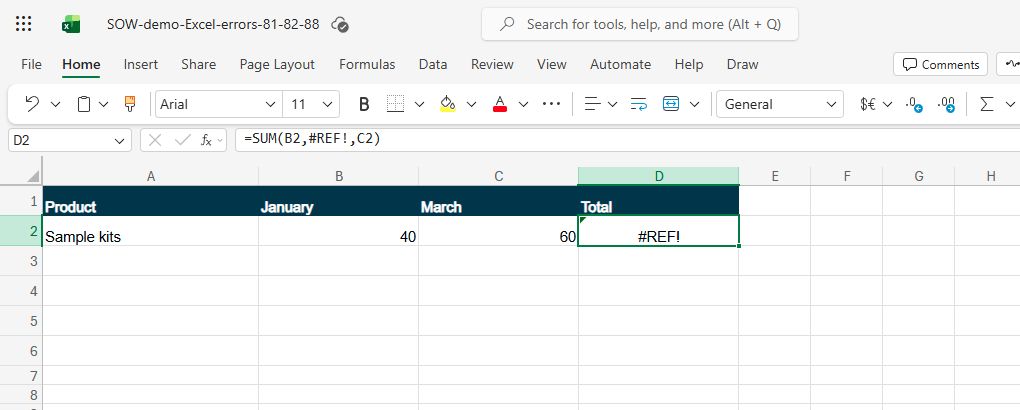Switch to the Automate tab
Viewport: 1020px width, 410px height.
[x=620, y=64]
